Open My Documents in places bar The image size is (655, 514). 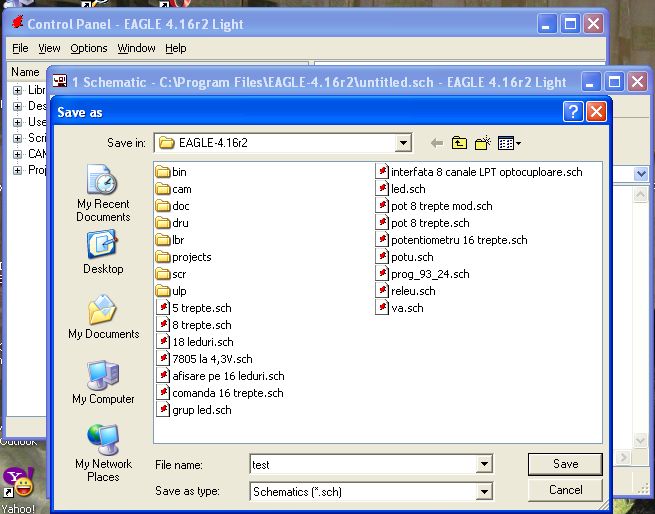[x=104, y=317]
